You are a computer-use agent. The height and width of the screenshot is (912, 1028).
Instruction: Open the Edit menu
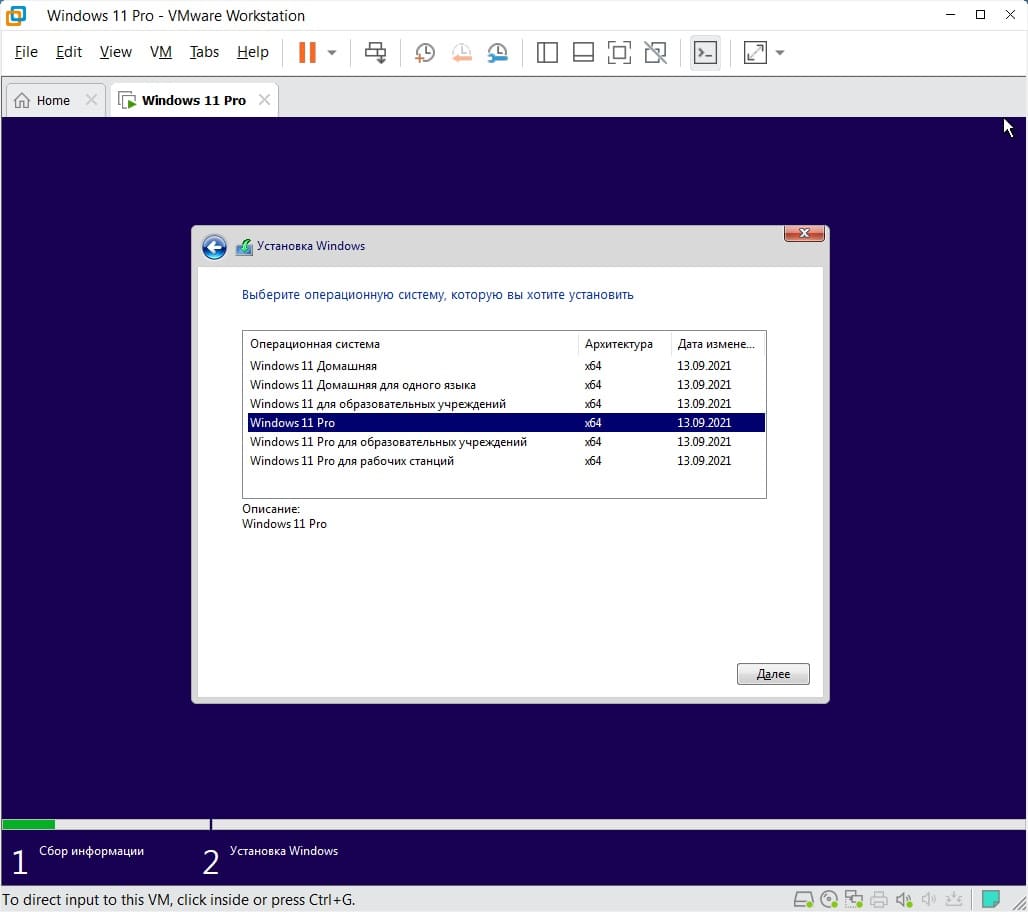tap(69, 52)
